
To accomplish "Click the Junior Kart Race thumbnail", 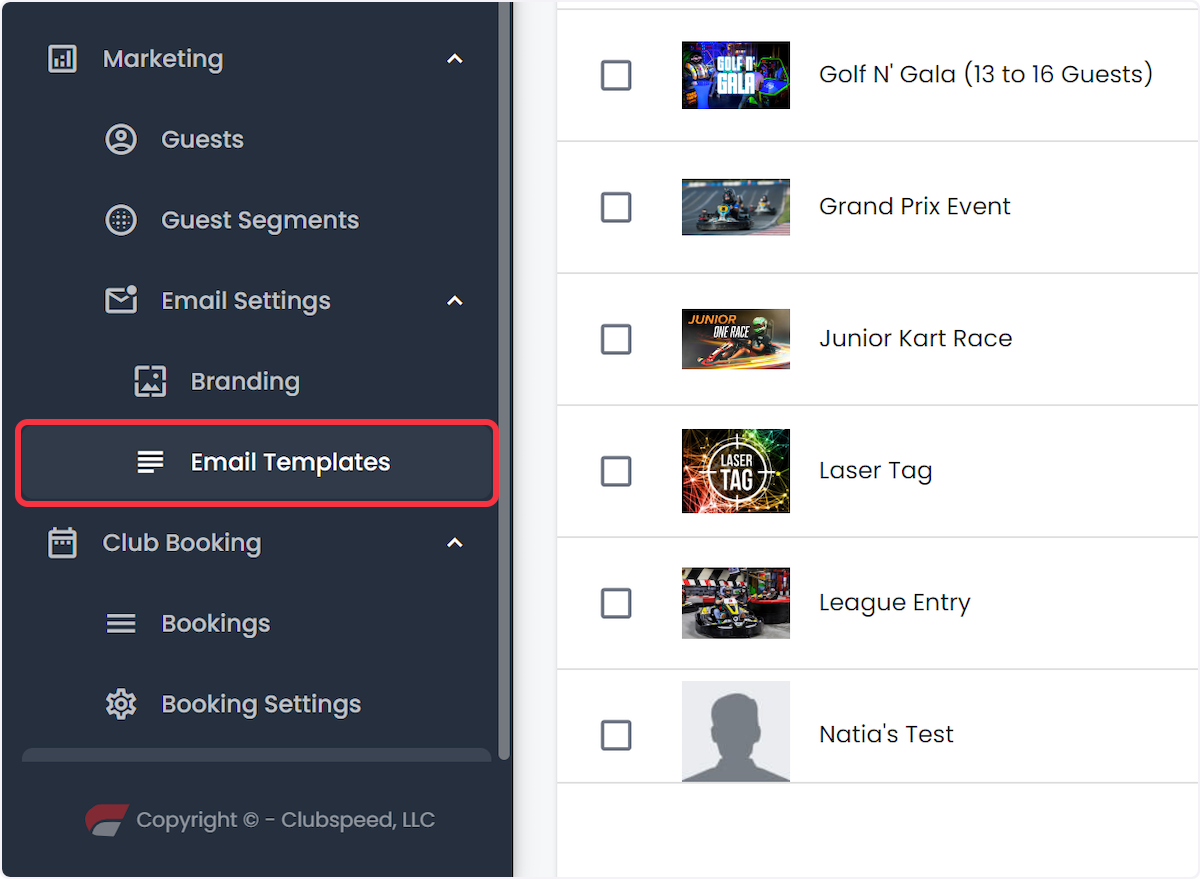I will click(736, 339).
